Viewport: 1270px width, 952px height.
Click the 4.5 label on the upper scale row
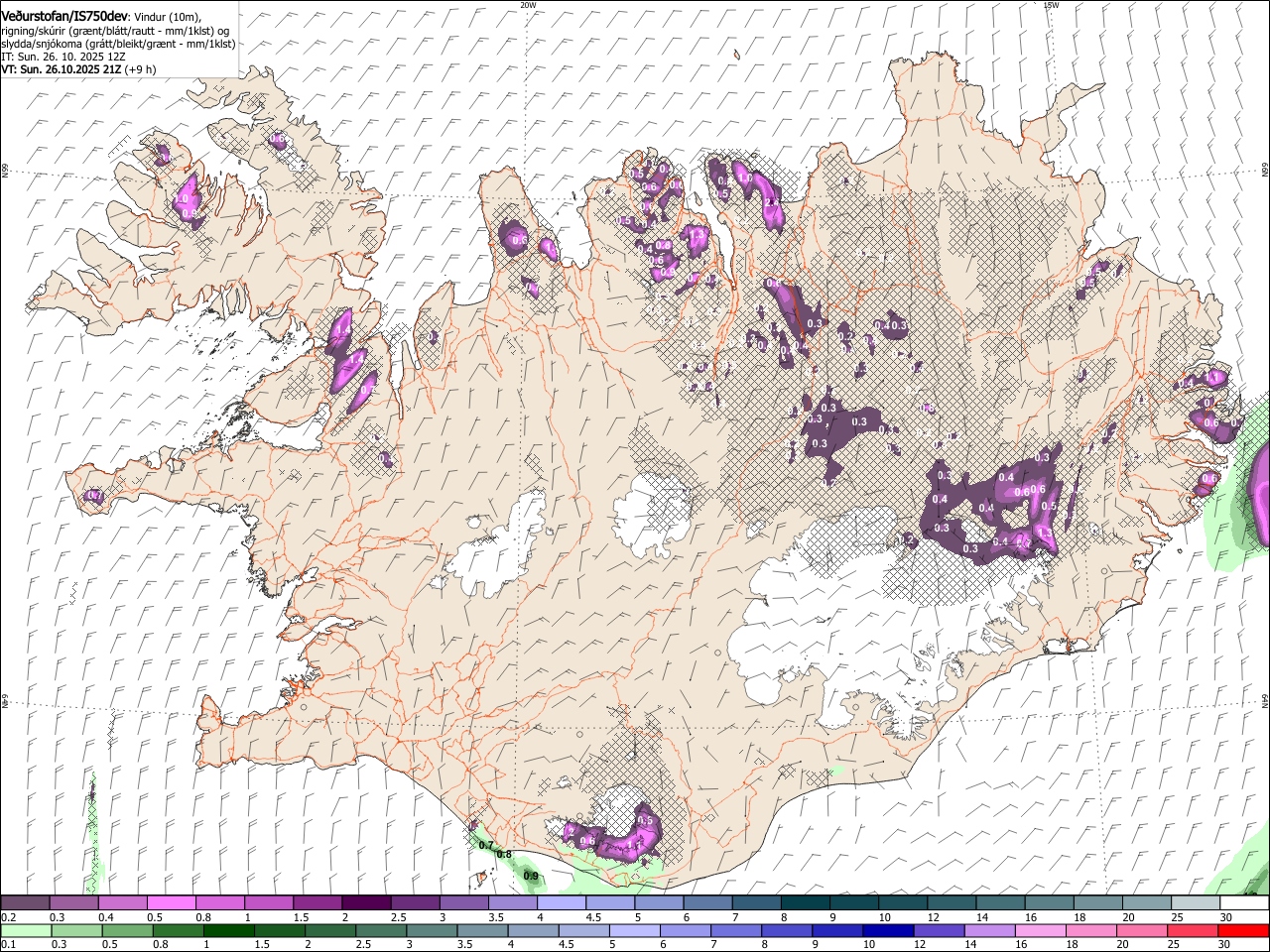pyautogui.click(x=593, y=917)
